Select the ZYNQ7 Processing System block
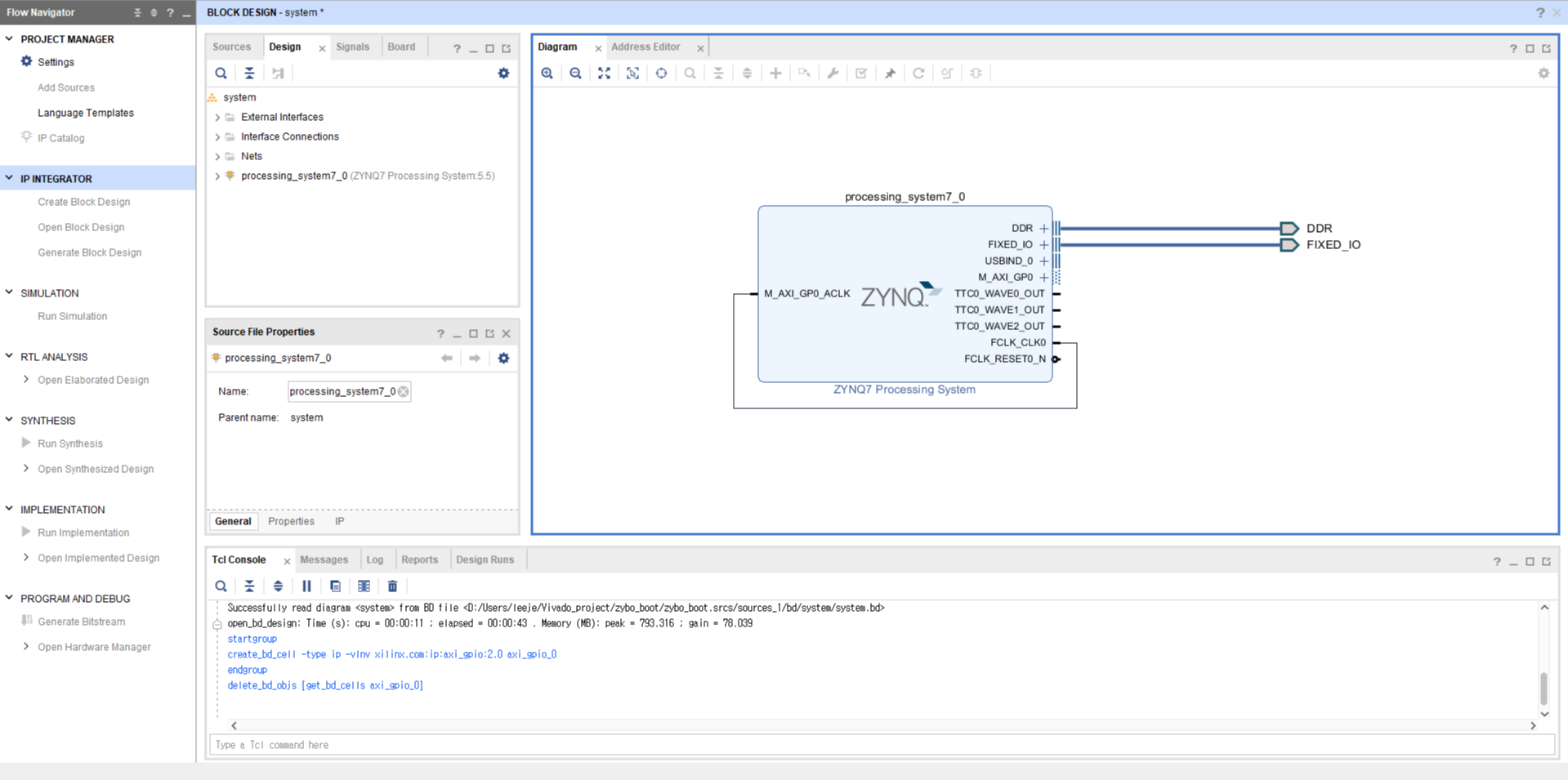 905,294
